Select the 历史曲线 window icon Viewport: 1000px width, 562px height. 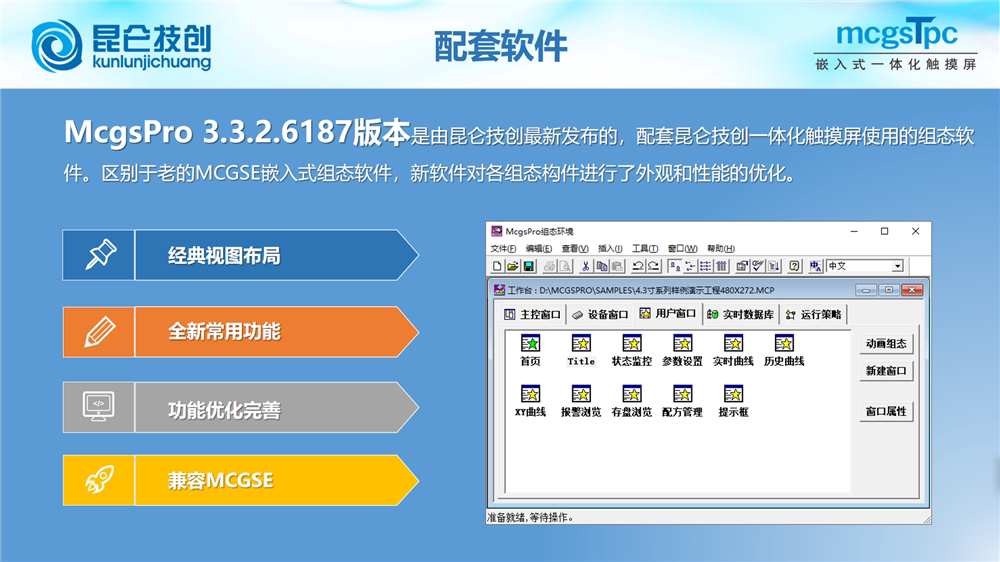pyautogui.click(x=784, y=350)
